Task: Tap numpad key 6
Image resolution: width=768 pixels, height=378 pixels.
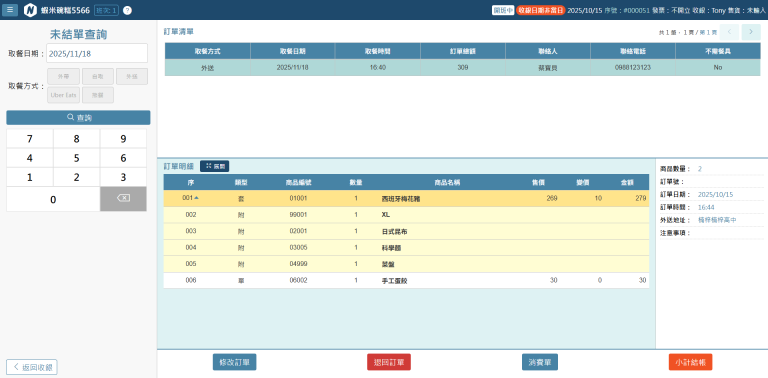Action: coord(123,158)
